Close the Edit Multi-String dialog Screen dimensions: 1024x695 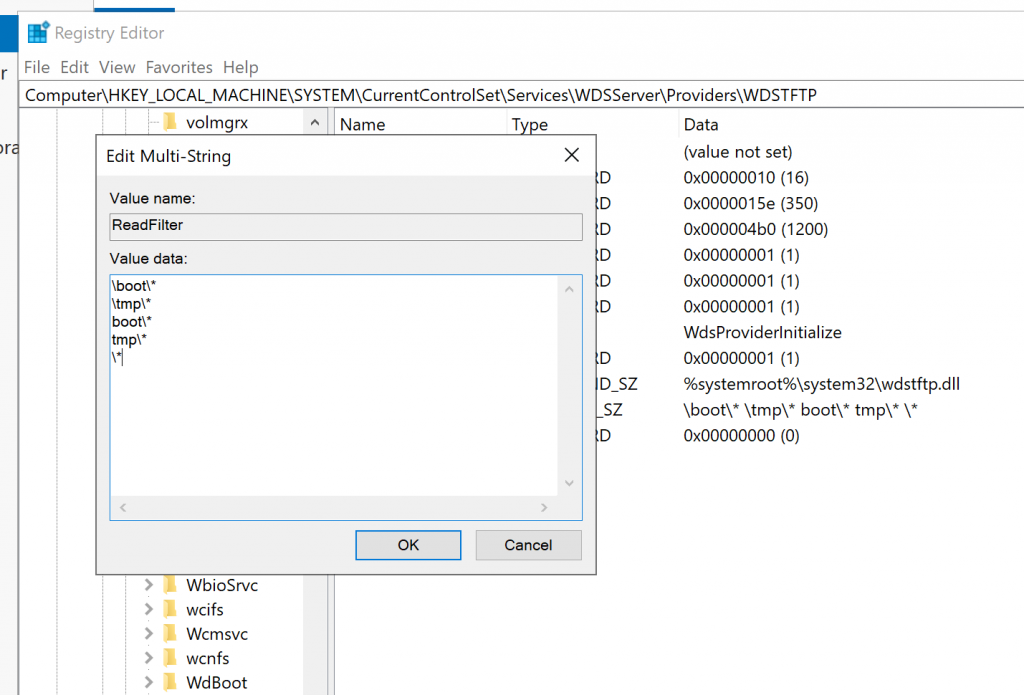click(x=571, y=155)
